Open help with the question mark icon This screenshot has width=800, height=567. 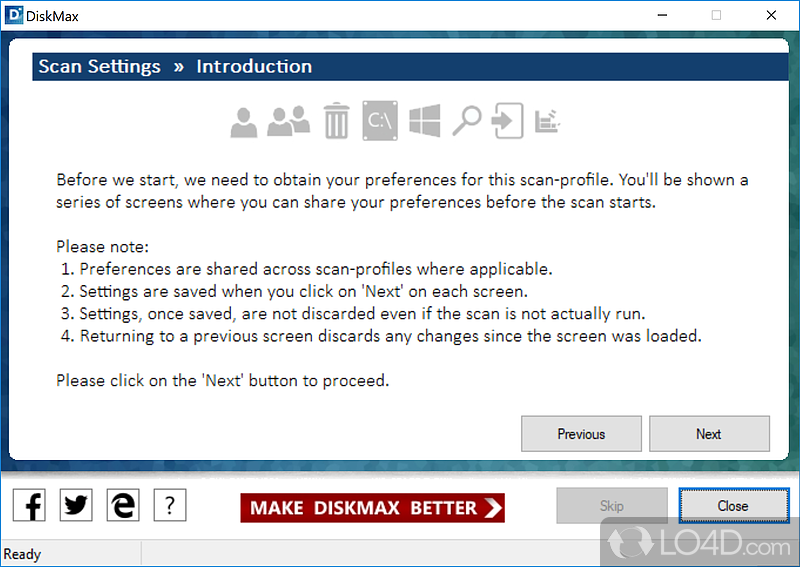pos(170,505)
